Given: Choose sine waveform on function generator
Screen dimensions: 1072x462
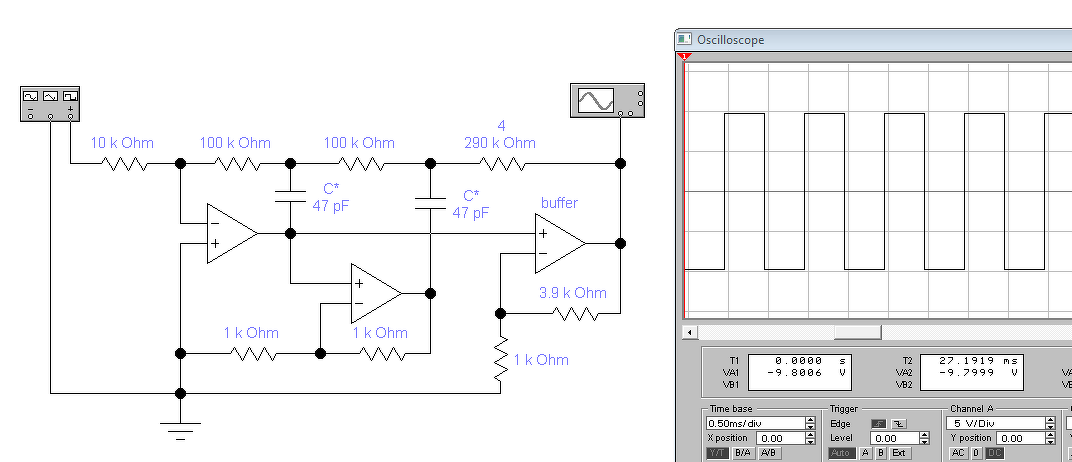Looking at the screenshot, I should point(30,96).
